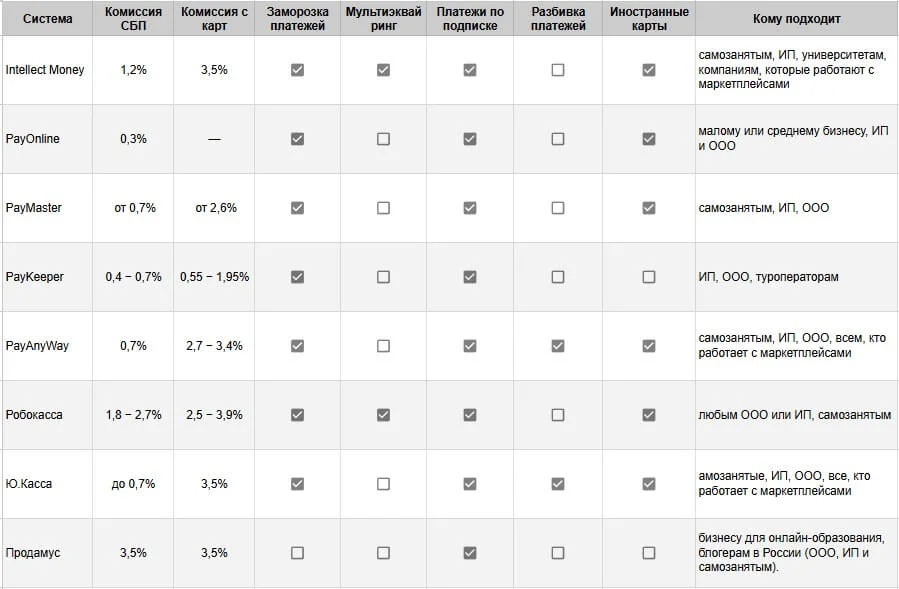Click the Кому подходит column header
Screen dimensions: 899x589
coord(796,19)
